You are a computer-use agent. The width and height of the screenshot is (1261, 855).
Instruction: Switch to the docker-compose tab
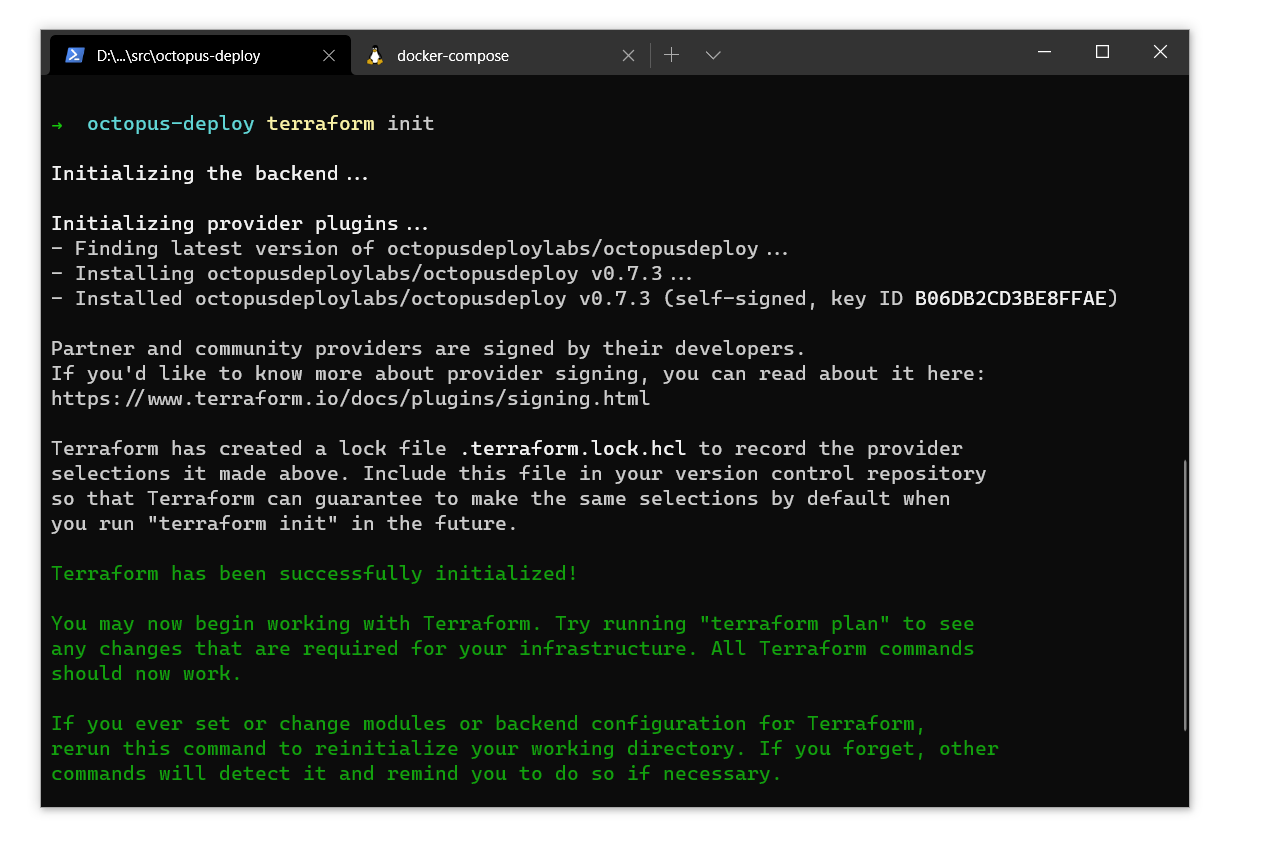[x=452, y=56]
